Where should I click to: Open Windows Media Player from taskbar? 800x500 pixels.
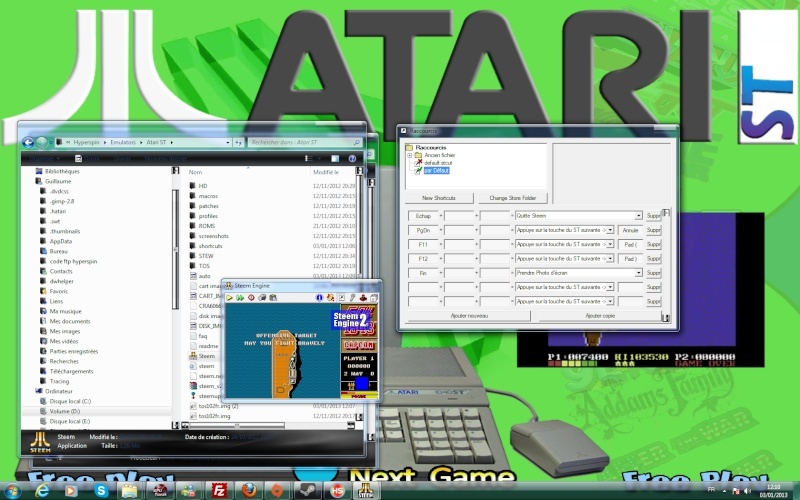coord(71,491)
